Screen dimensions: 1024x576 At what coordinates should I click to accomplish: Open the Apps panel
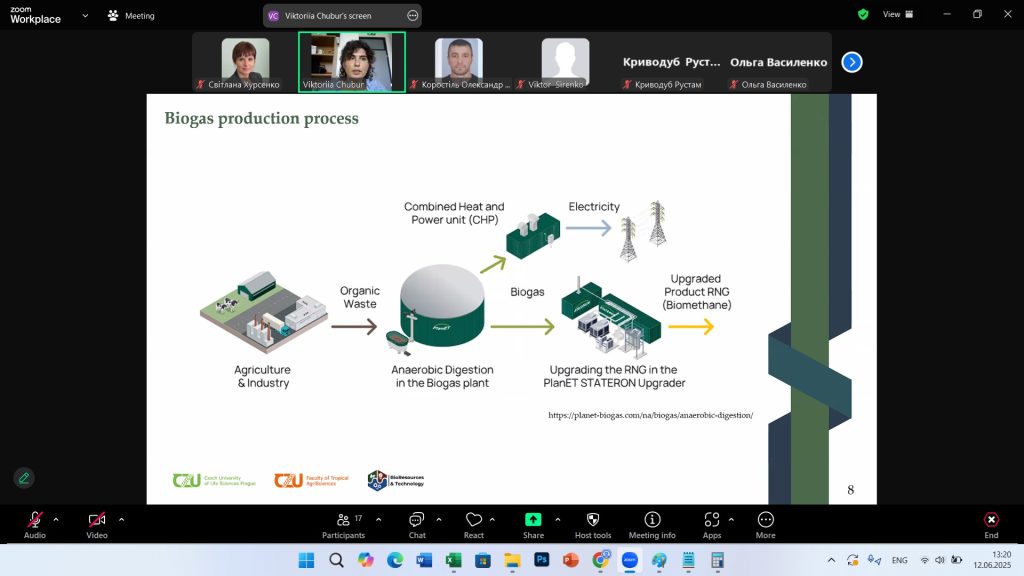click(711, 524)
